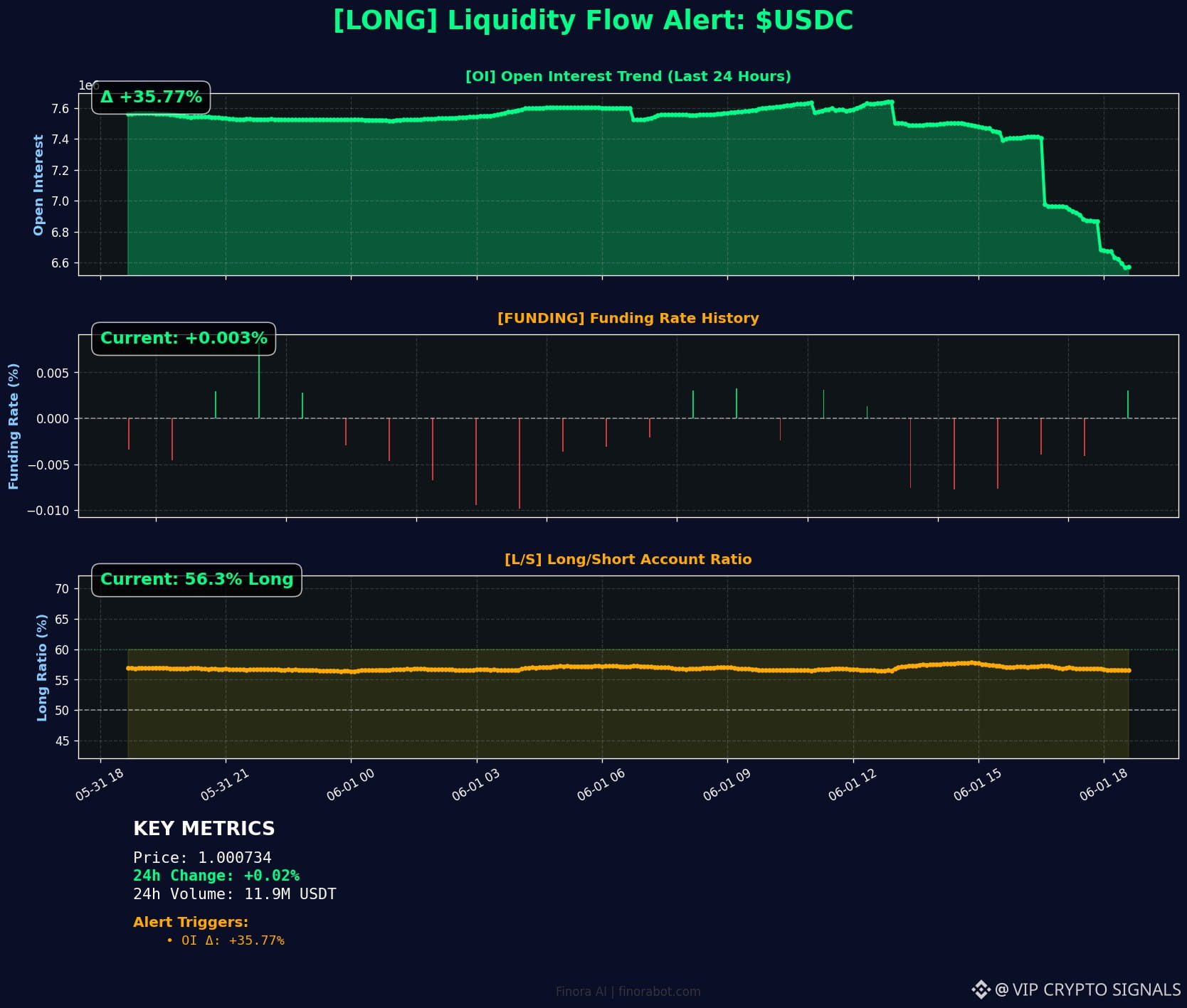Click the "06-01 00" time axis label
The width and height of the screenshot is (1187, 1008).
[x=351, y=785]
